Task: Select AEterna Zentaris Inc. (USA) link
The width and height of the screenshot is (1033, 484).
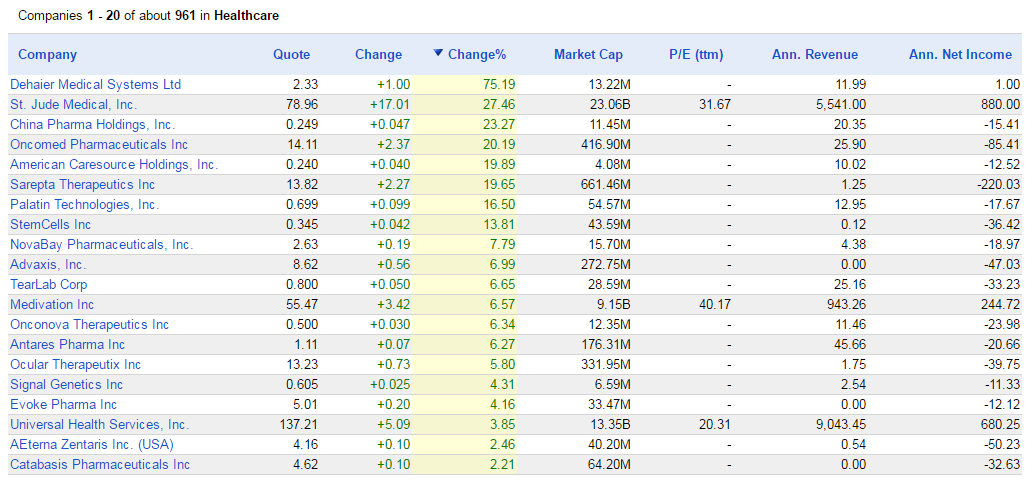Action: pos(92,444)
